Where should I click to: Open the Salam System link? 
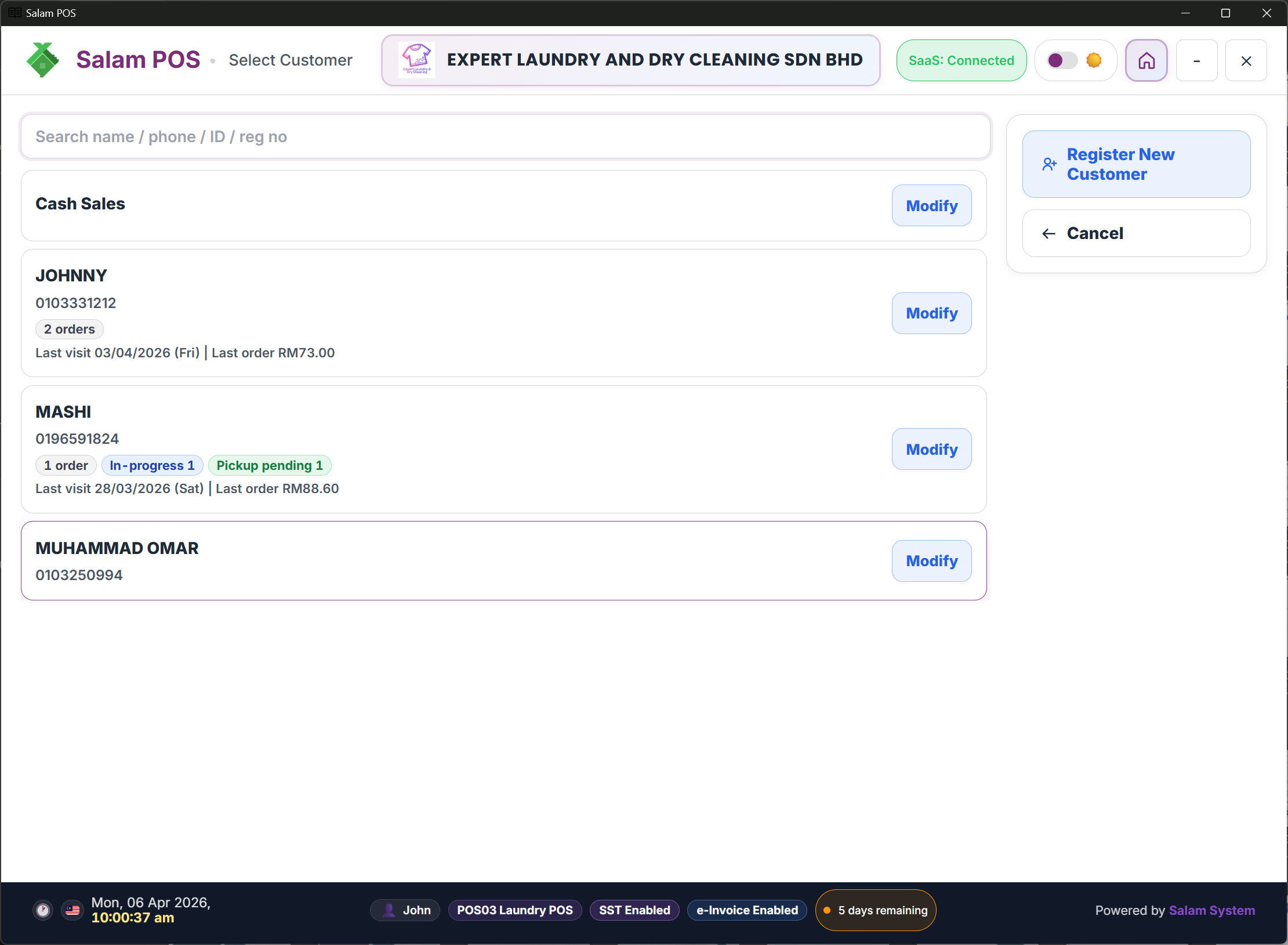(x=1211, y=910)
